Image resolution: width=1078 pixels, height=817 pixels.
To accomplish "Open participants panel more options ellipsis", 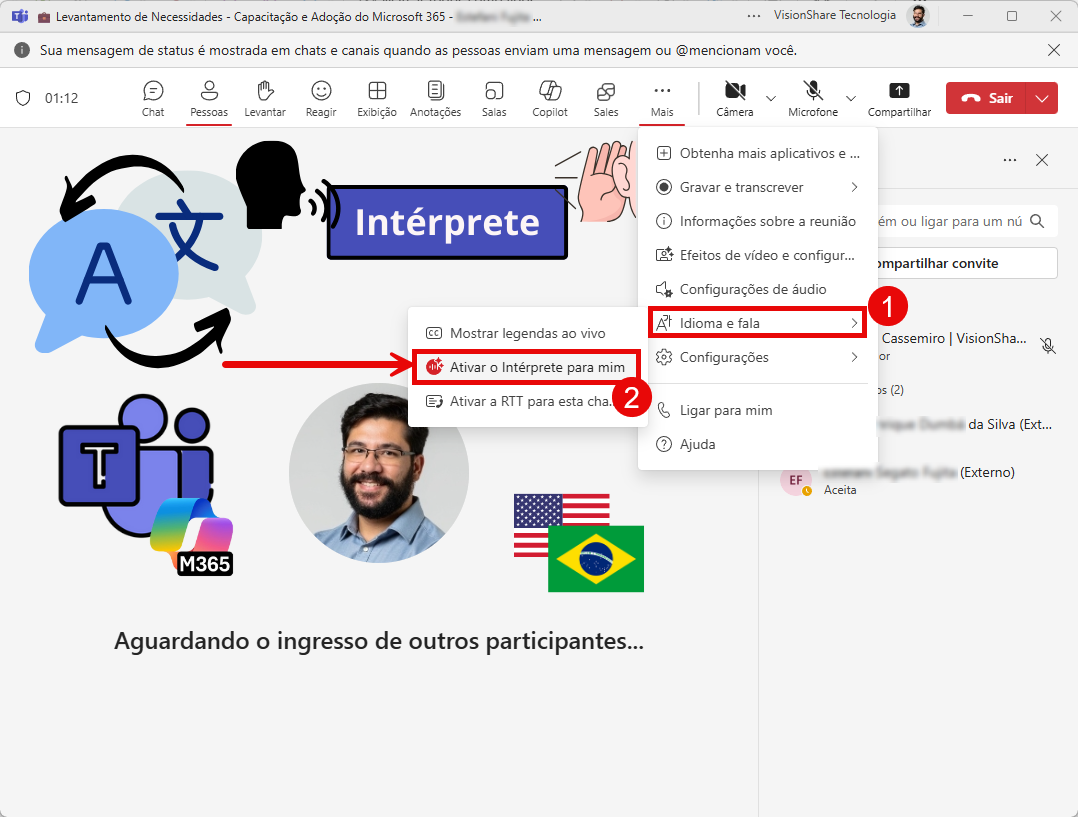I will 1010,160.
